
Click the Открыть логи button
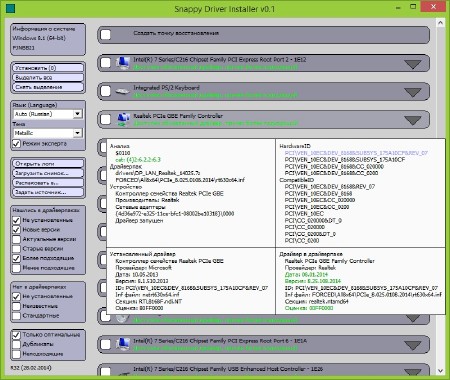point(48,164)
